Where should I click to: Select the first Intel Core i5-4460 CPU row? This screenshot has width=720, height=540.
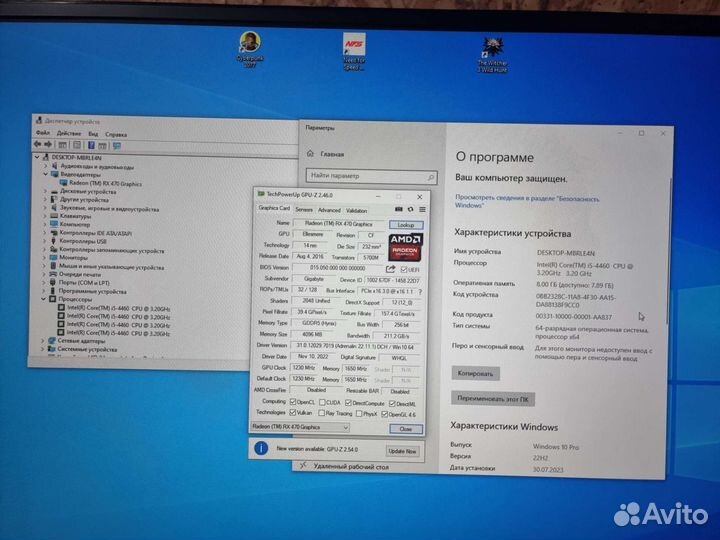pos(114,308)
